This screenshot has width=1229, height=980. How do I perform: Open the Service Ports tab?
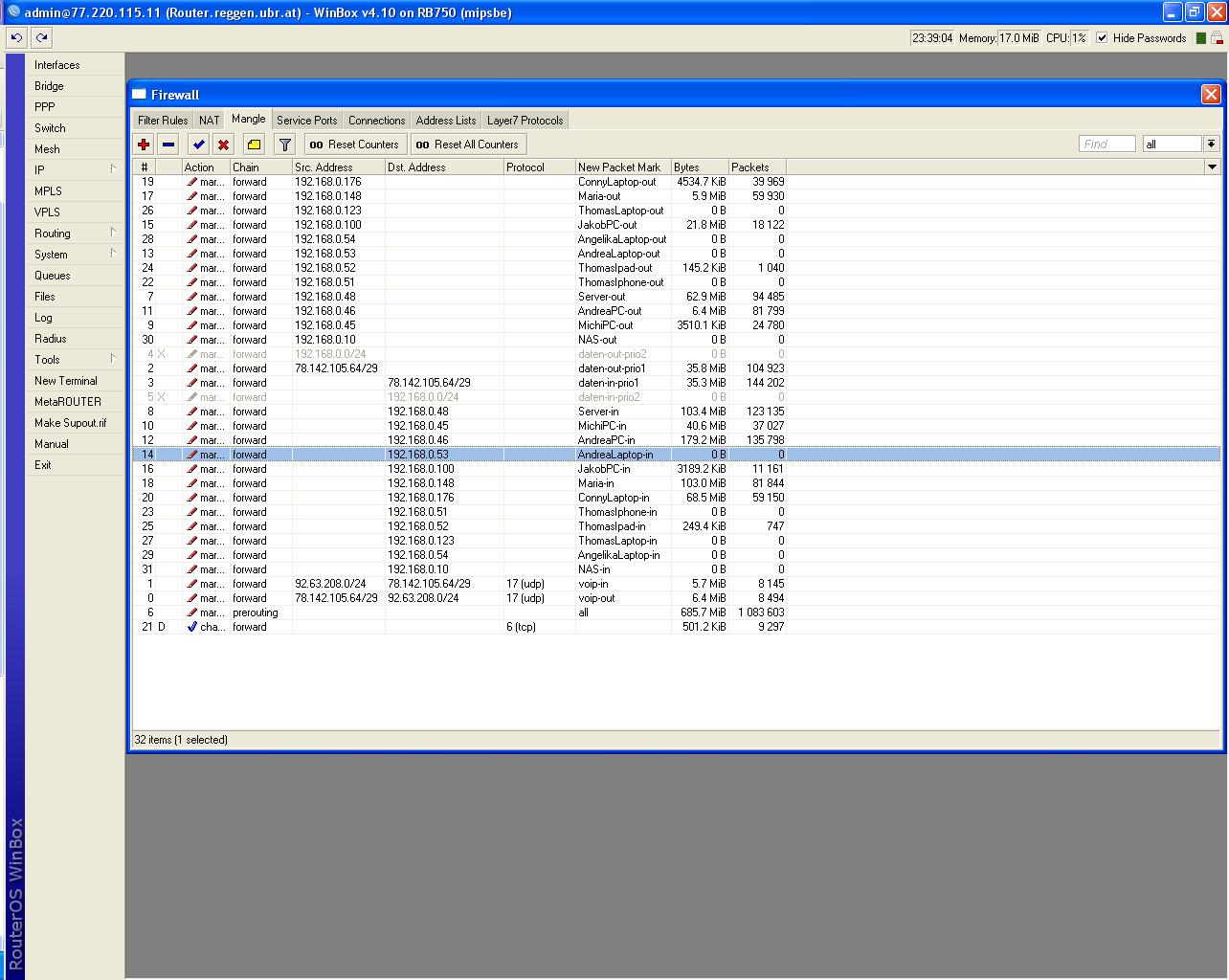coord(307,121)
